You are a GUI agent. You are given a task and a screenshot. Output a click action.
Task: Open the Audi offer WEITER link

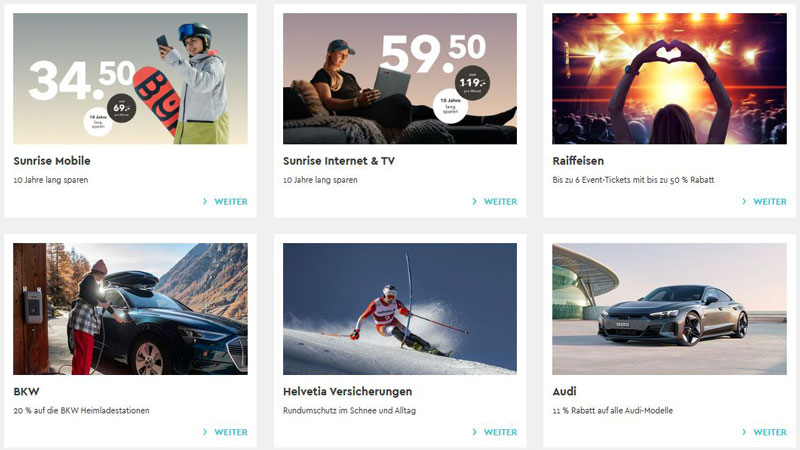[770, 432]
